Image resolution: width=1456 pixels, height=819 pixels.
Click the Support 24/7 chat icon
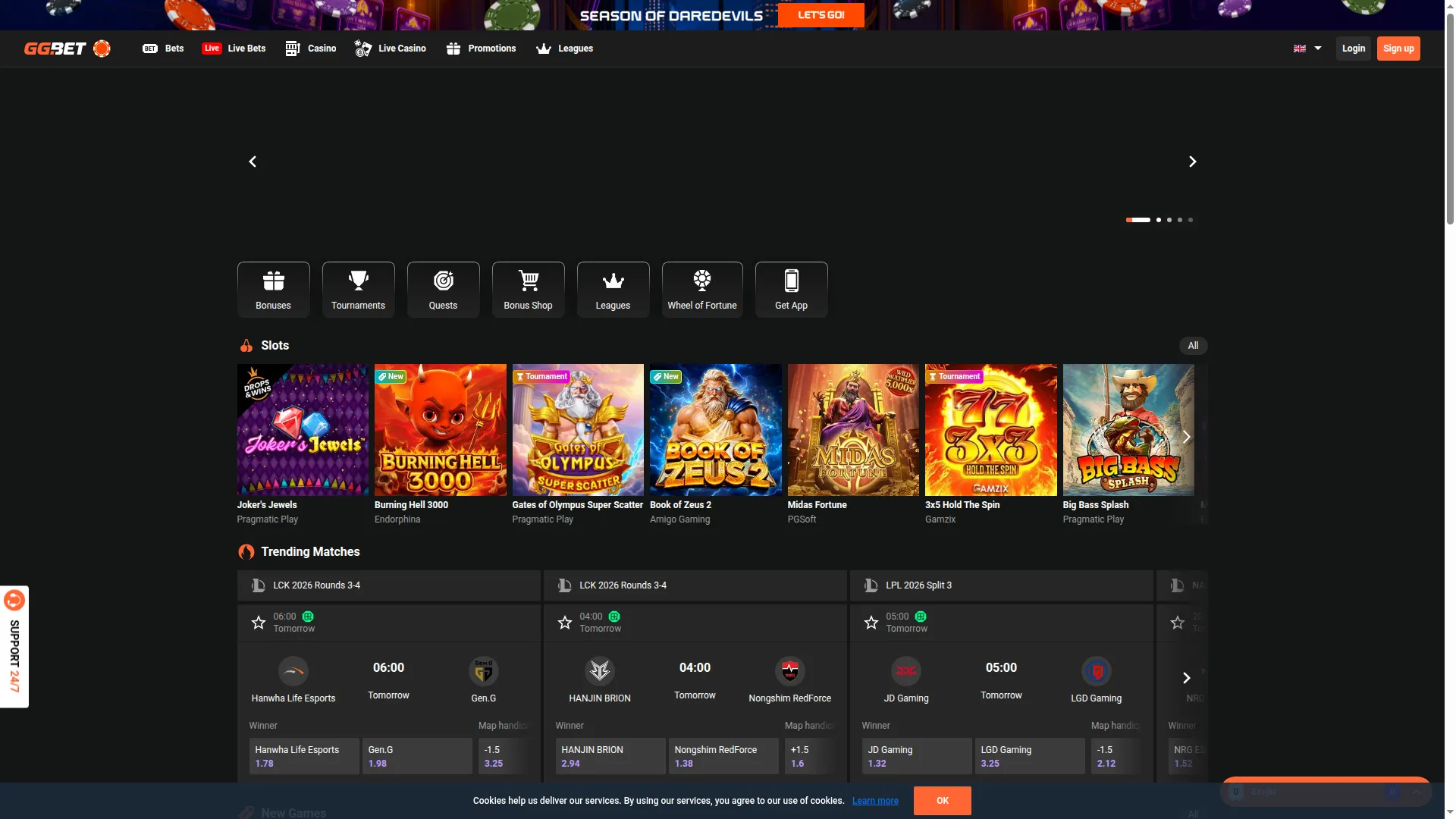(14, 601)
